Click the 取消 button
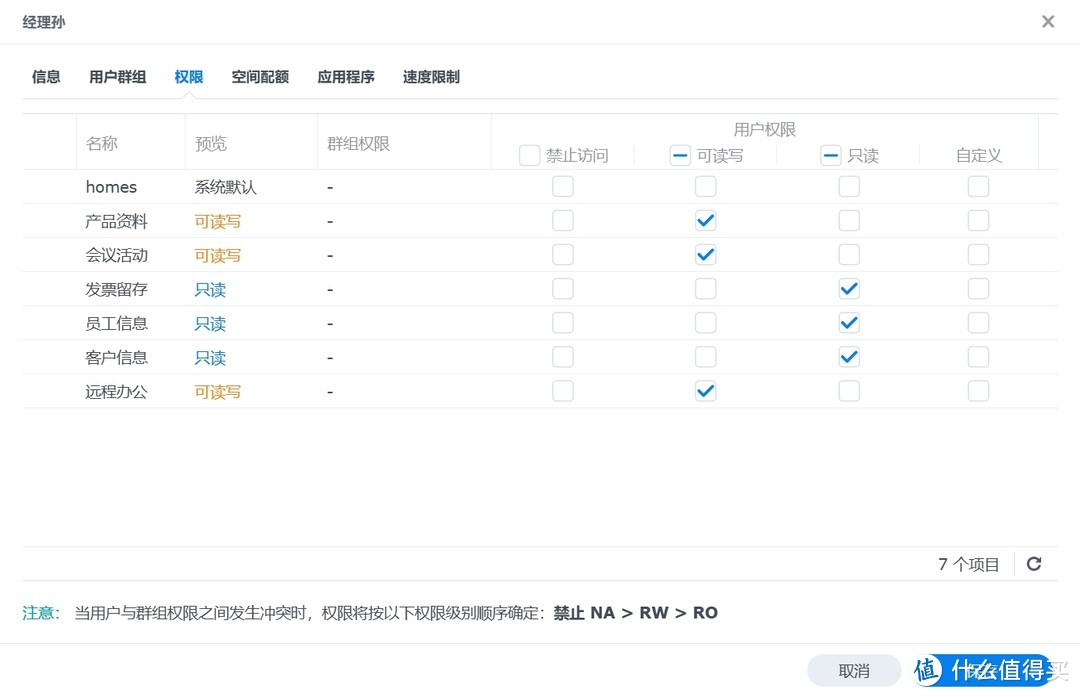This screenshot has width=1080, height=697. [855, 670]
